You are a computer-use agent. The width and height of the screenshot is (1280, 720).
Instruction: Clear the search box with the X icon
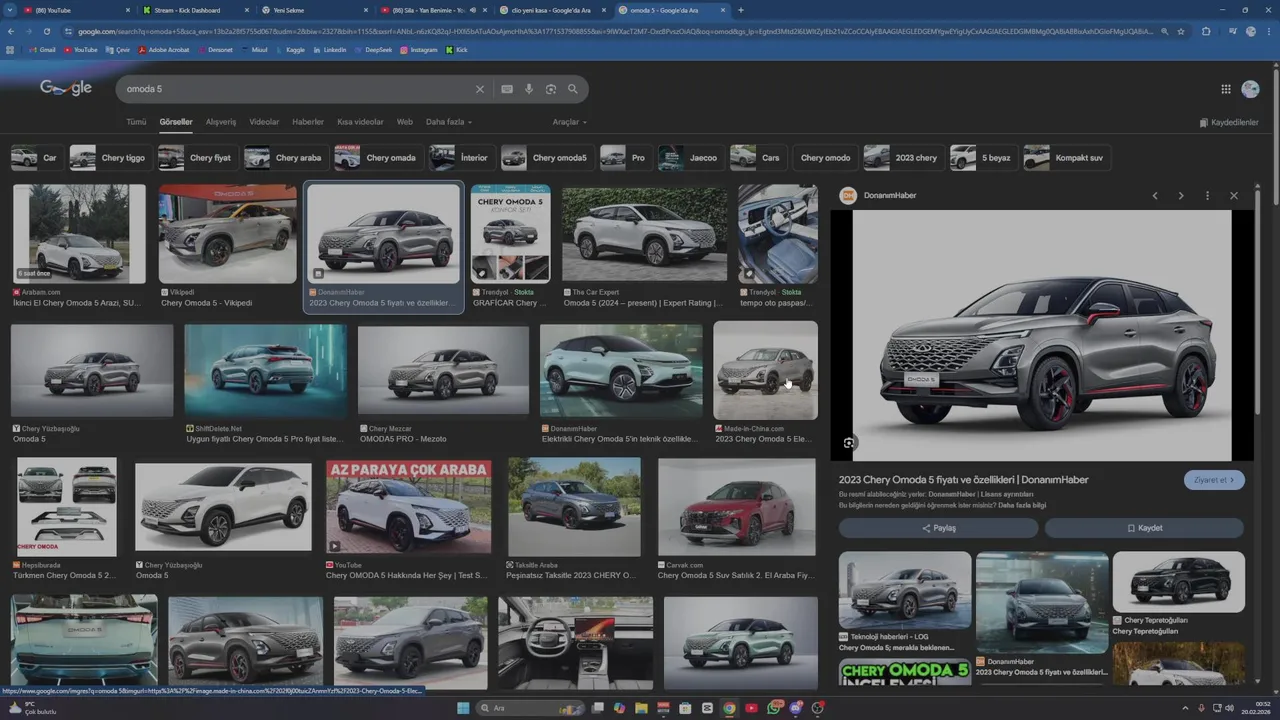click(480, 89)
